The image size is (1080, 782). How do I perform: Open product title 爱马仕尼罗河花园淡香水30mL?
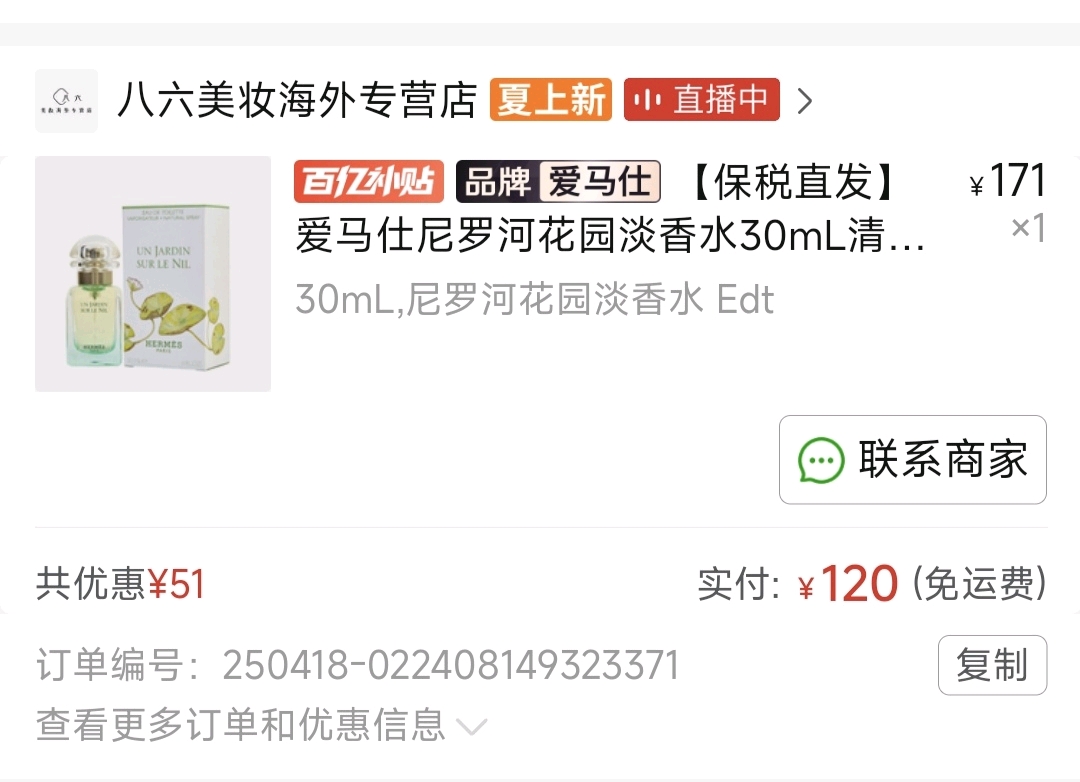point(610,236)
